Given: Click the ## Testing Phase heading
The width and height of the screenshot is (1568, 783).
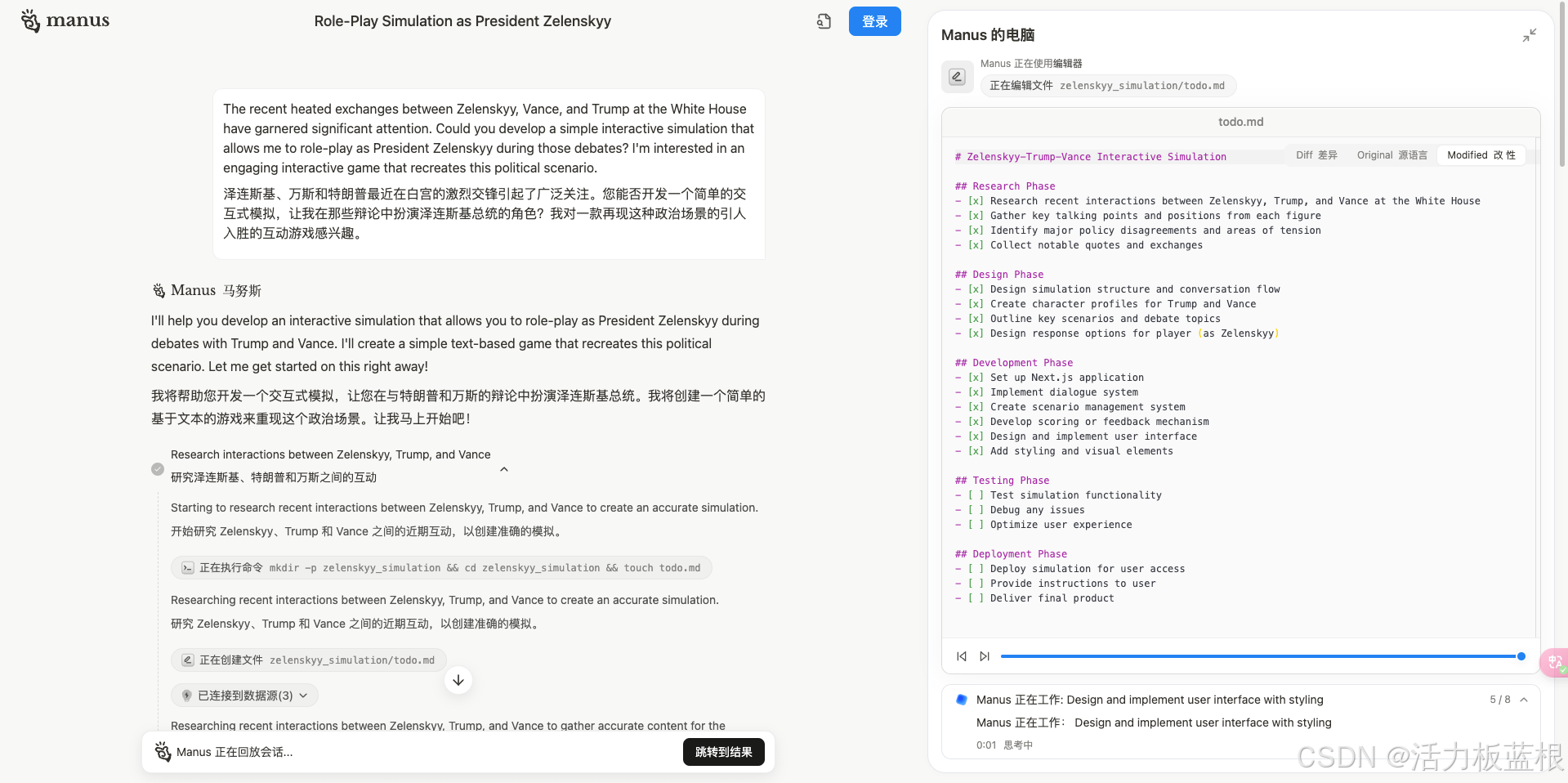Looking at the screenshot, I should [x=1002, y=481].
